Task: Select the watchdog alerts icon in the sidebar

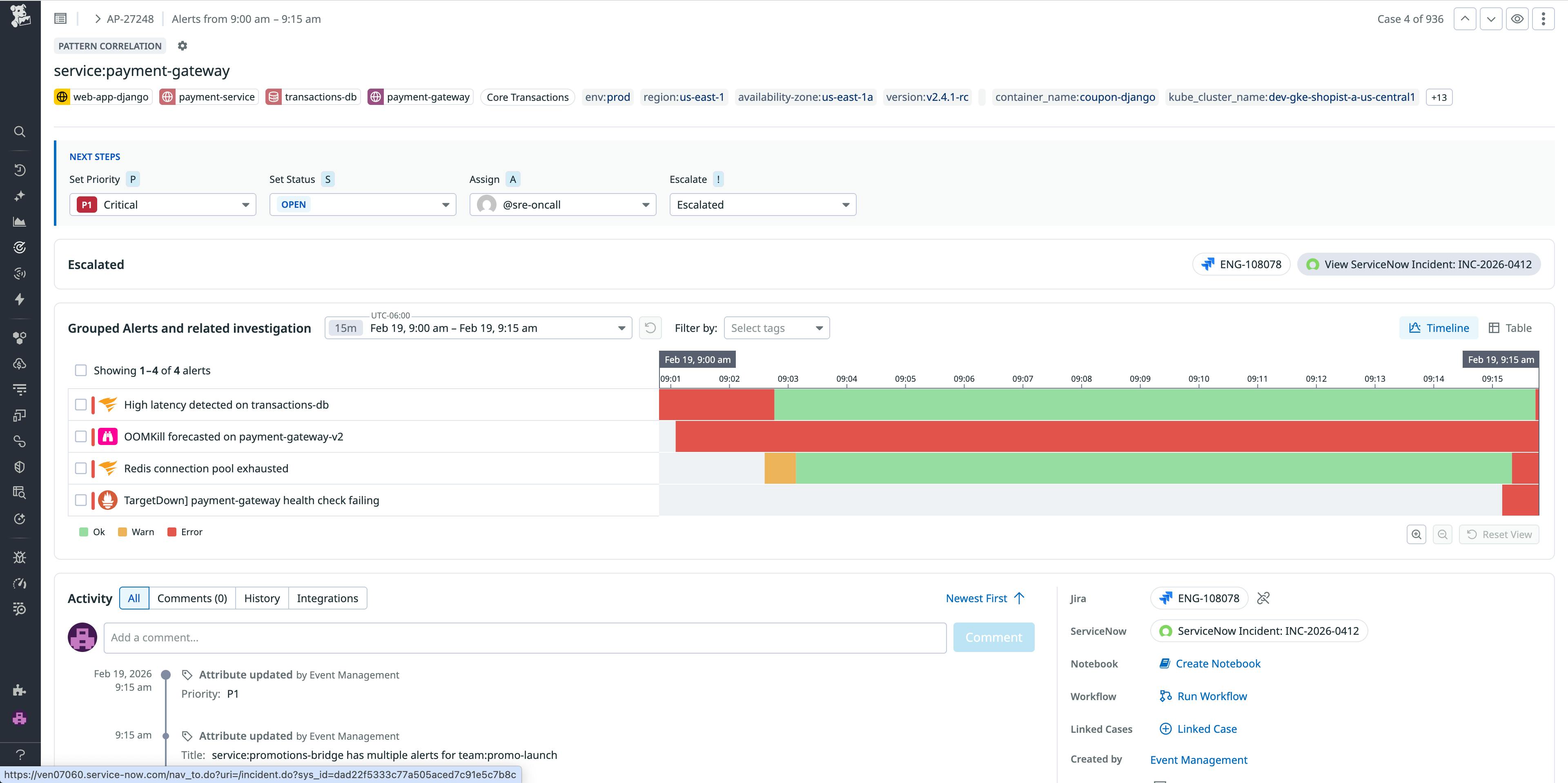Action: point(20,248)
